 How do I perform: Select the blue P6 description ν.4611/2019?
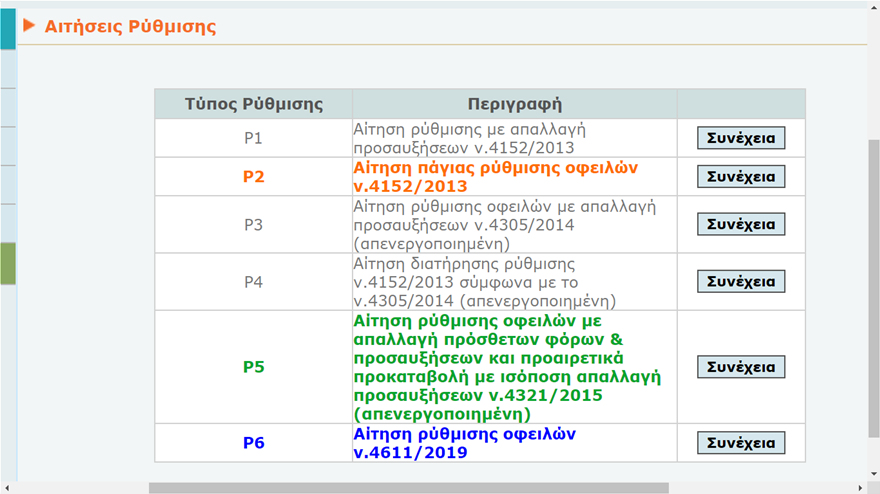pyautogui.click(x=464, y=443)
